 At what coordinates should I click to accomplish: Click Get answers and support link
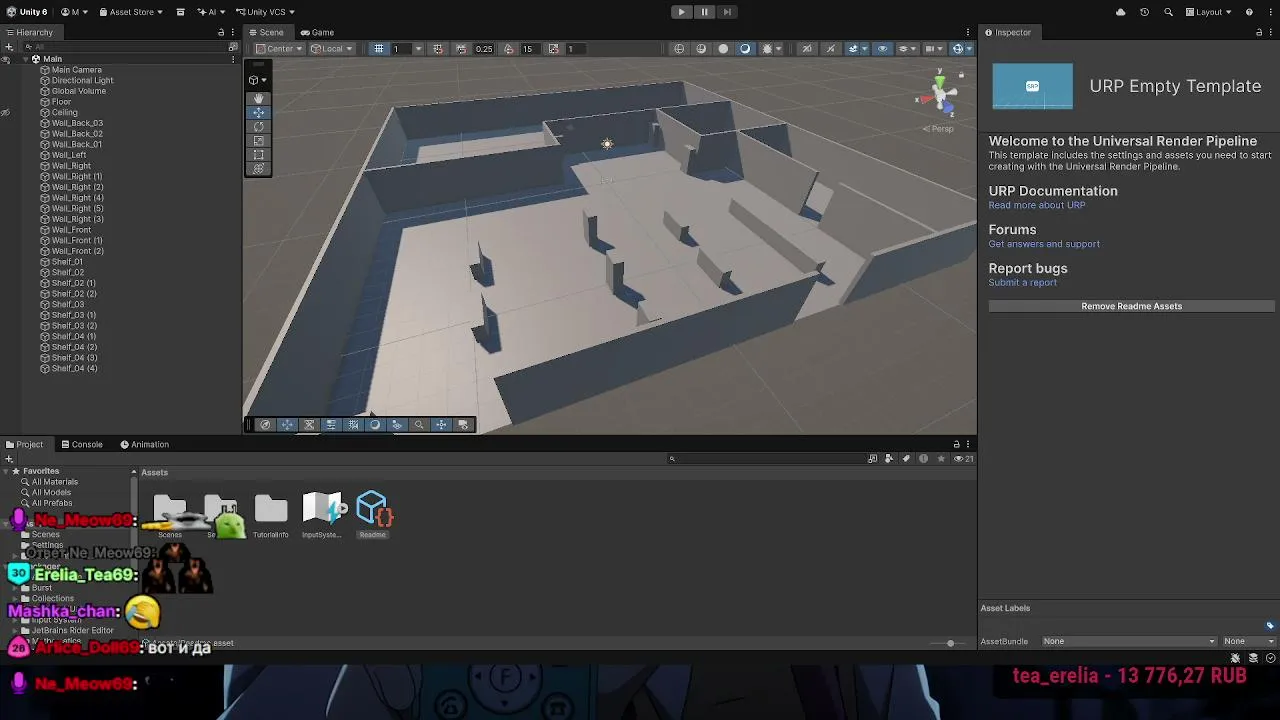tap(1044, 244)
